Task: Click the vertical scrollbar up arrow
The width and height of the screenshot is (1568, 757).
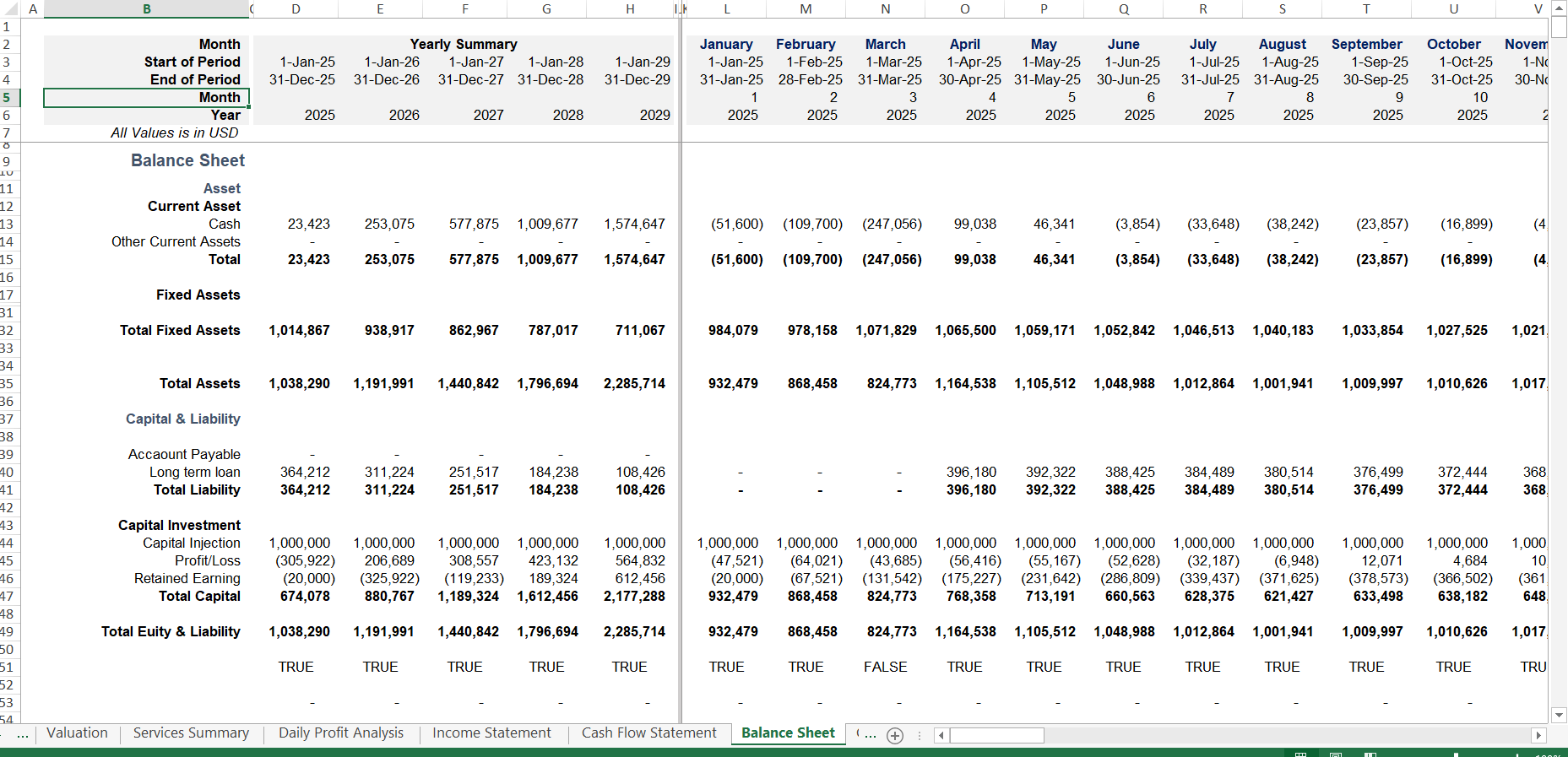Action: coord(1560,8)
